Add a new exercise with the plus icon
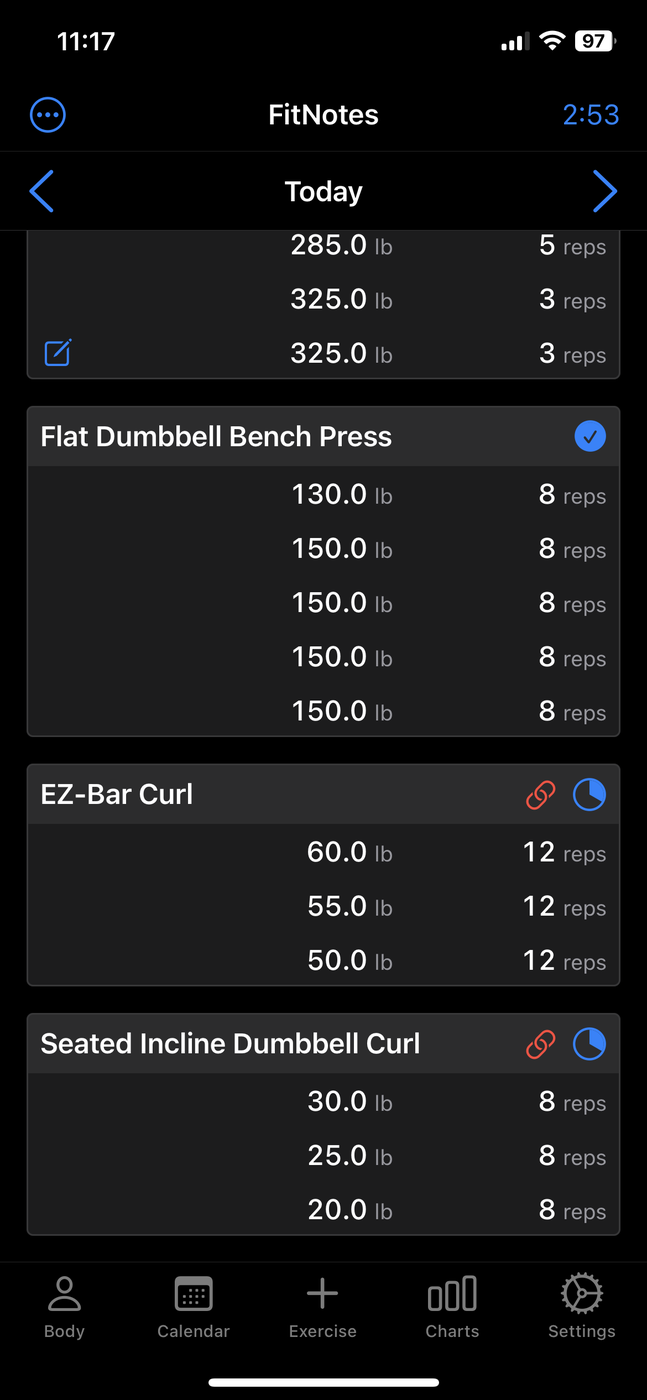This screenshot has height=1400, width=647. (322, 1306)
